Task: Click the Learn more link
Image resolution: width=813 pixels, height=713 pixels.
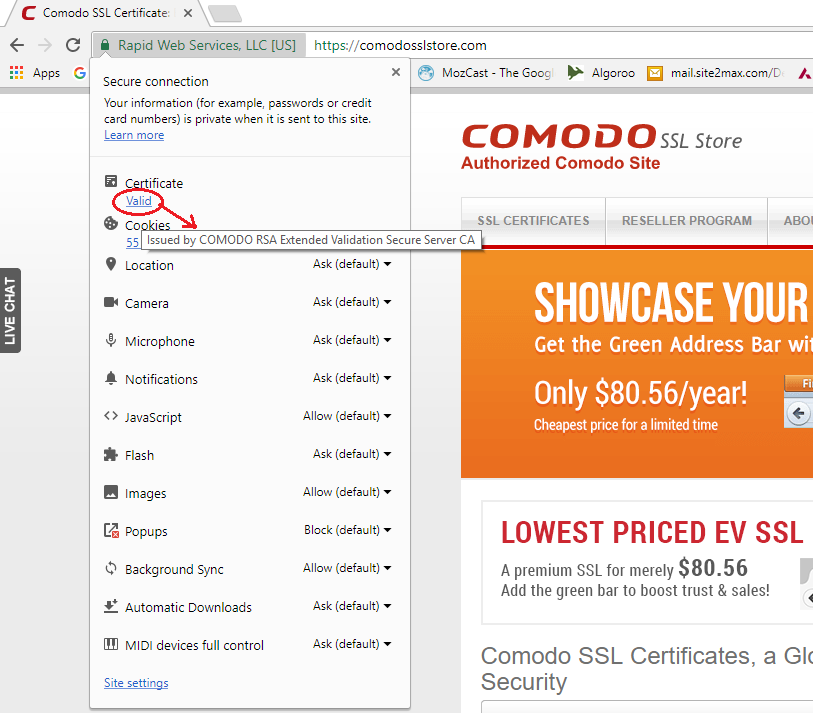Action: pyautogui.click(x=134, y=135)
